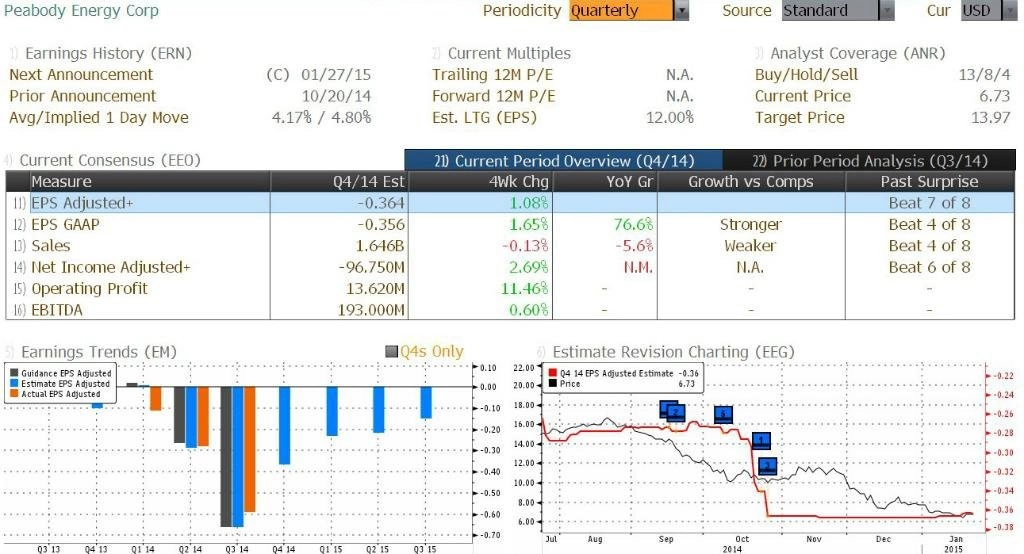Click the Q3 15 blue estimate bar
1024x554 pixels.
pyautogui.click(x=426, y=402)
